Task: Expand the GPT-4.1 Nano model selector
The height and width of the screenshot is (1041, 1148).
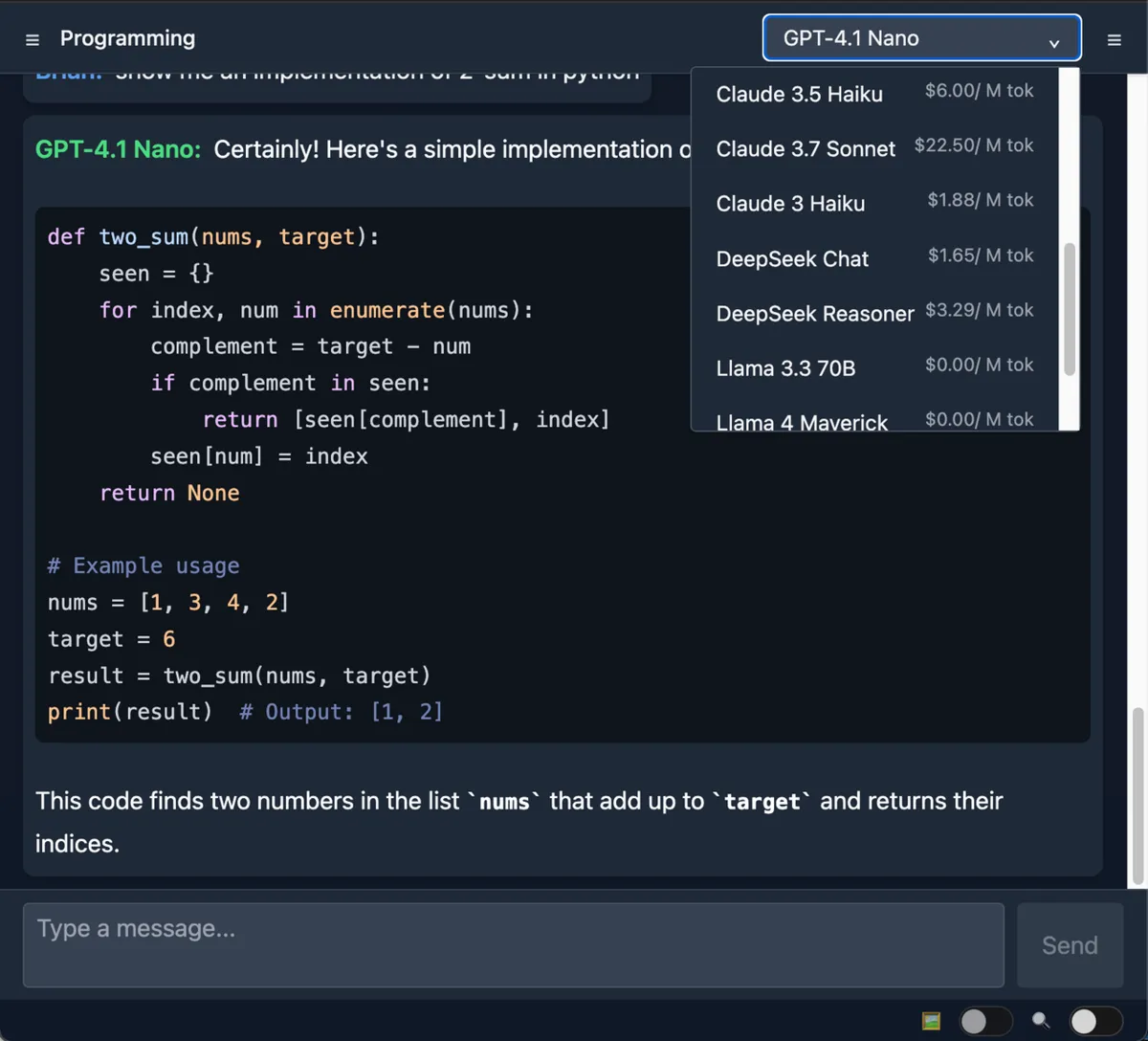Action: pos(909,38)
